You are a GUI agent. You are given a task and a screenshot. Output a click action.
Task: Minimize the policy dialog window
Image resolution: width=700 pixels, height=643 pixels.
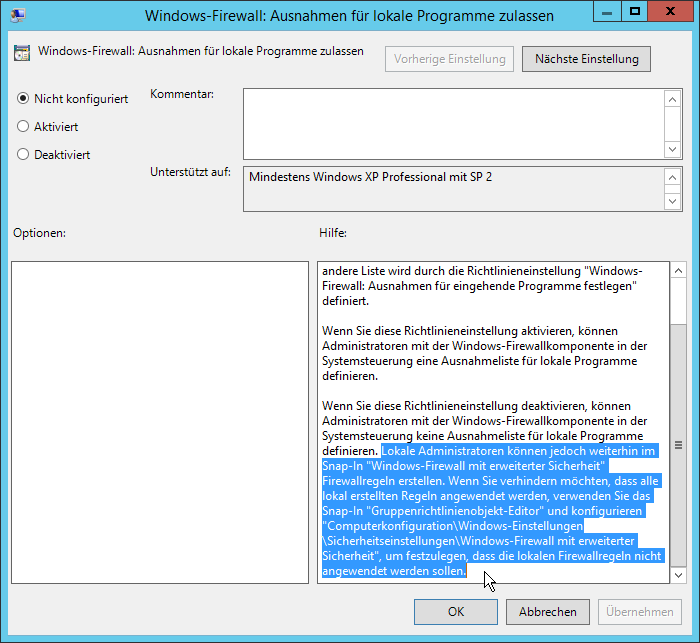click(607, 12)
